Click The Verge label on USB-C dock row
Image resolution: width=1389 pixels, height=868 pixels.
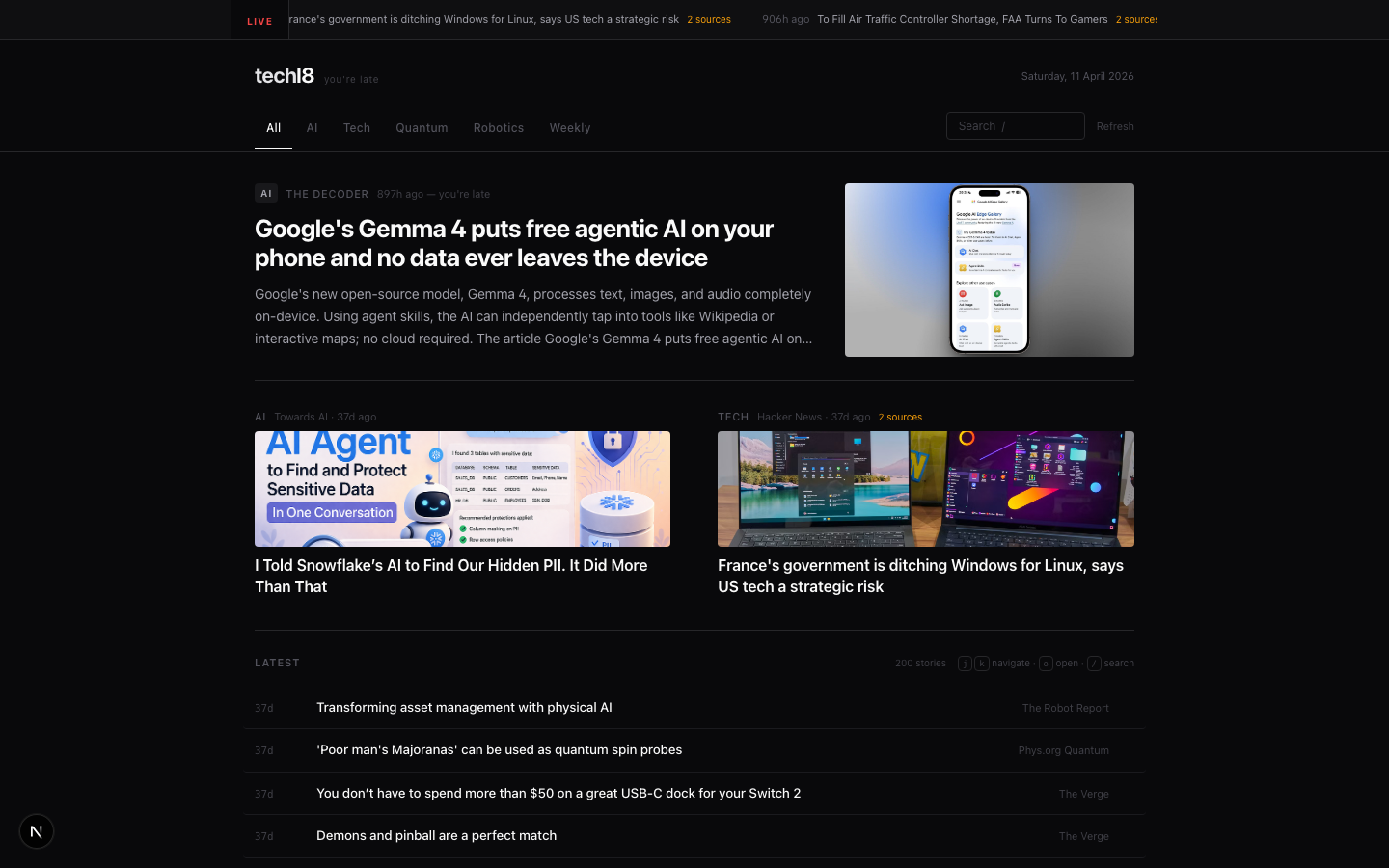tap(1084, 794)
